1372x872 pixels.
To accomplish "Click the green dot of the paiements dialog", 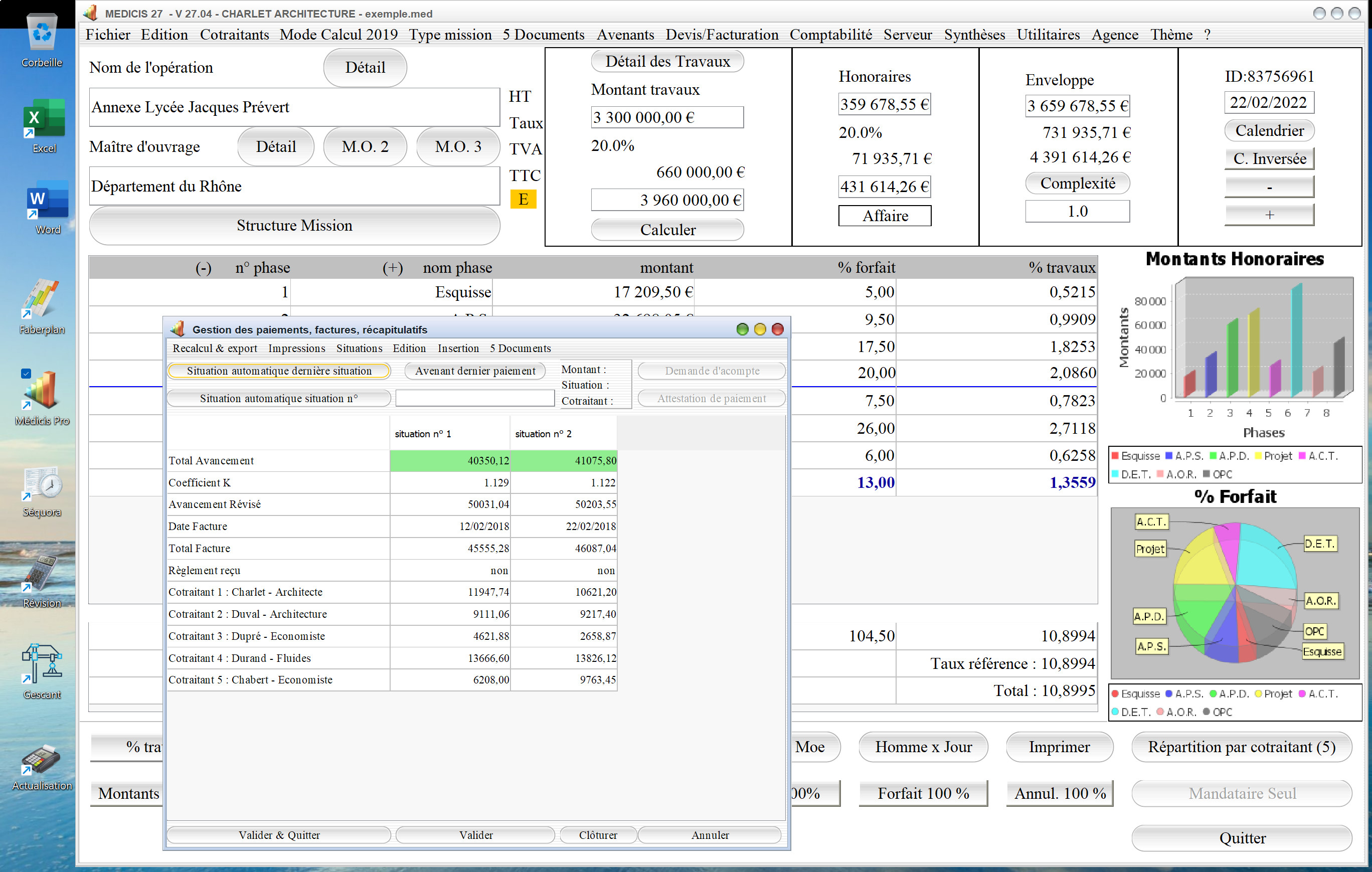I will [742, 329].
